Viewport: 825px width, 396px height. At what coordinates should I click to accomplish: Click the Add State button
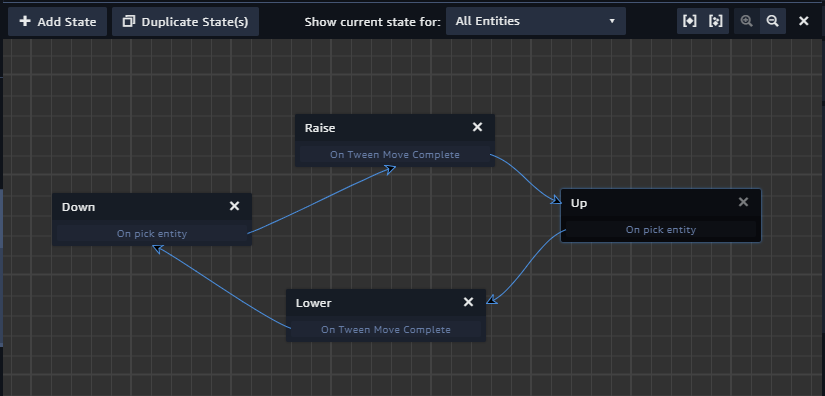pos(57,22)
